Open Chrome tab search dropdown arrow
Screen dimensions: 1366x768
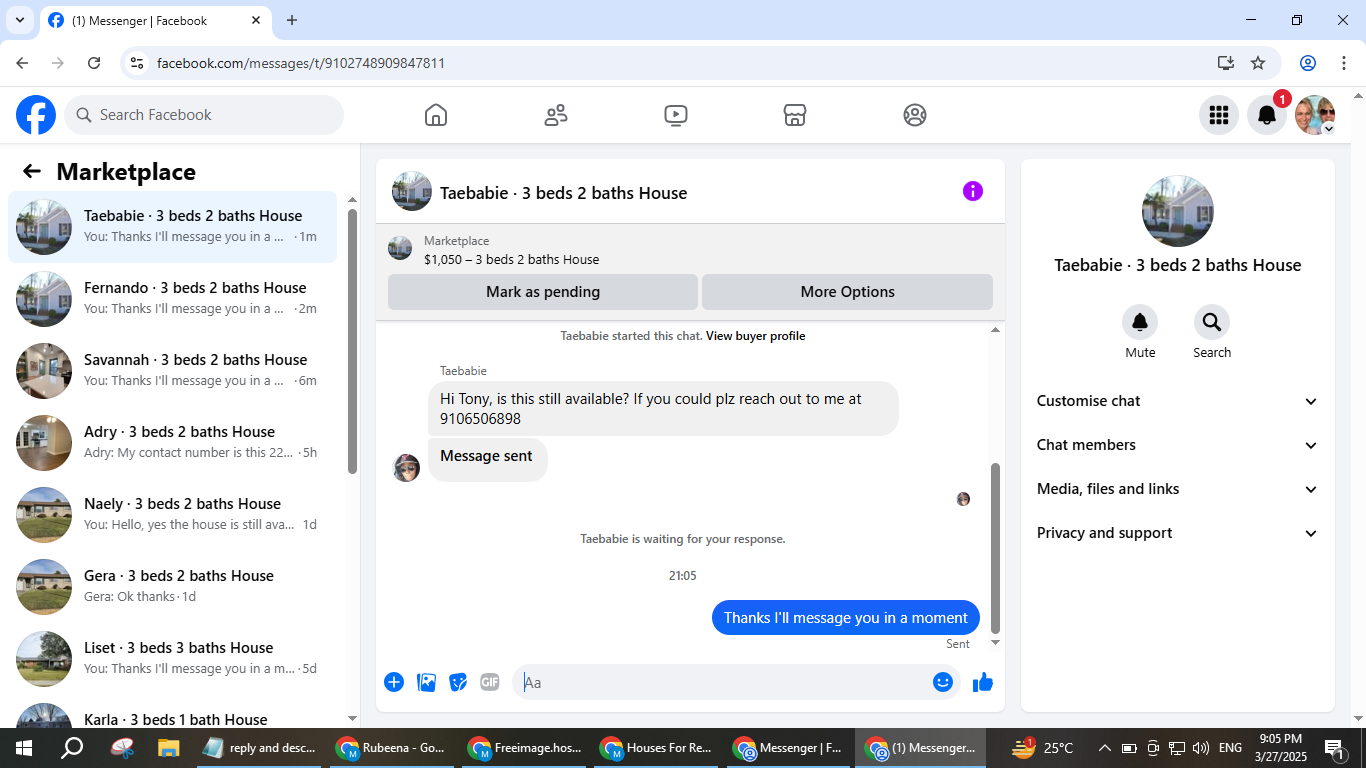[20, 20]
